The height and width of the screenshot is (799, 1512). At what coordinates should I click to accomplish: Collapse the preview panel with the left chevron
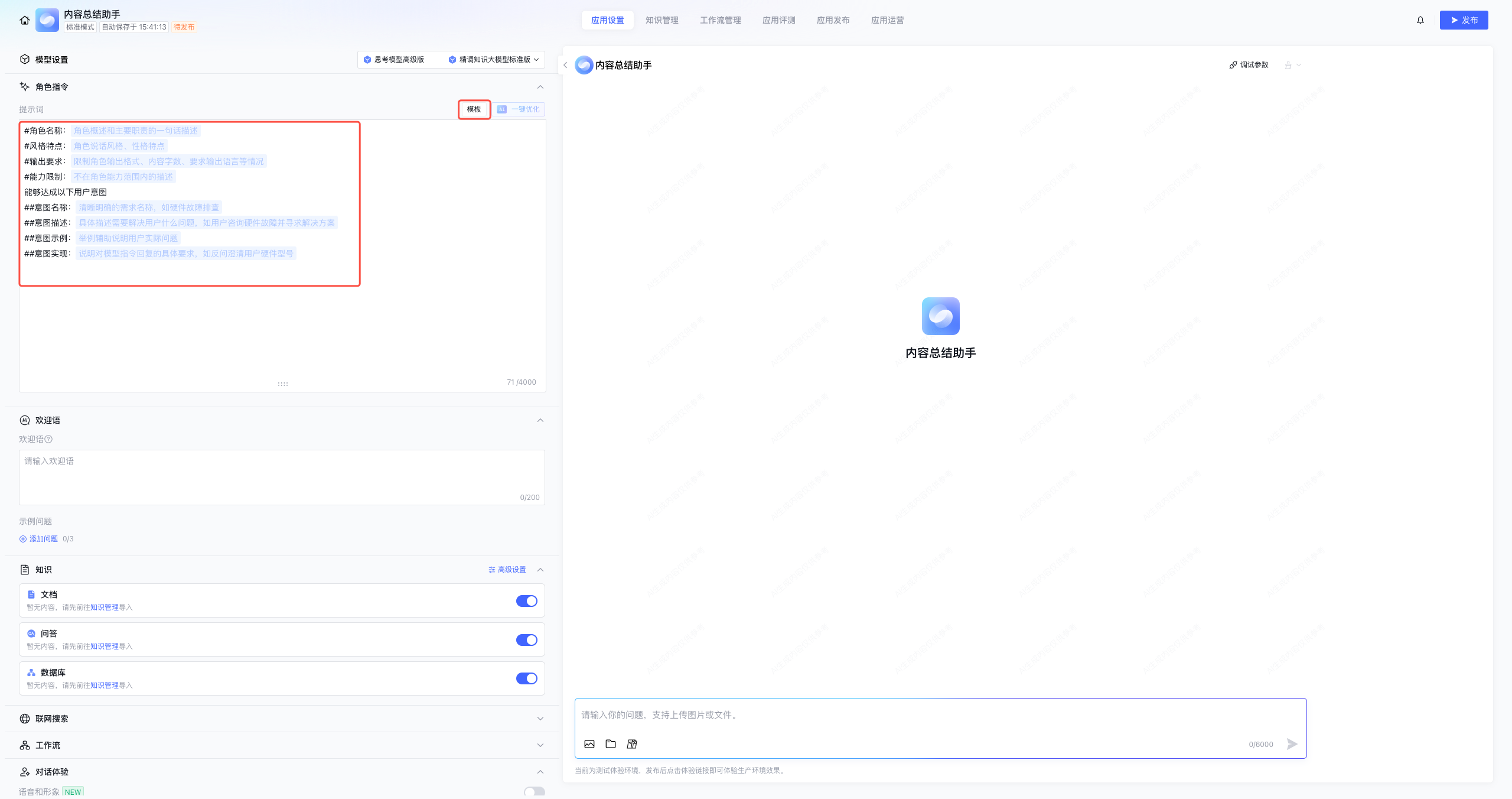pos(565,65)
